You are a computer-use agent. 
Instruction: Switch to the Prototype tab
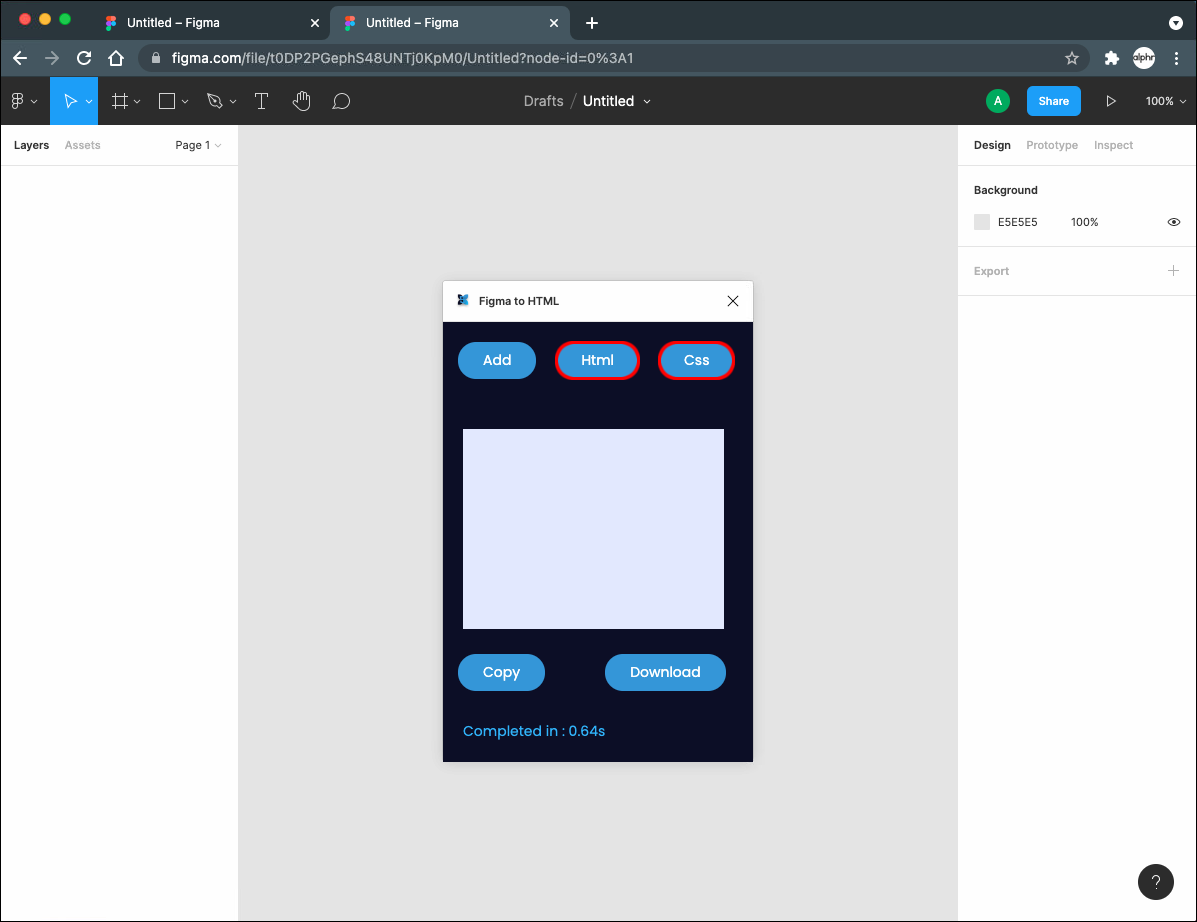click(1052, 145)
